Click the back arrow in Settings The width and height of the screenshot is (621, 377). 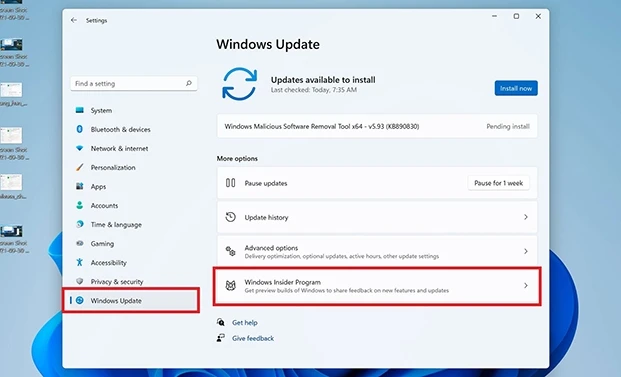pyautogui.click(x=74, y=20)
